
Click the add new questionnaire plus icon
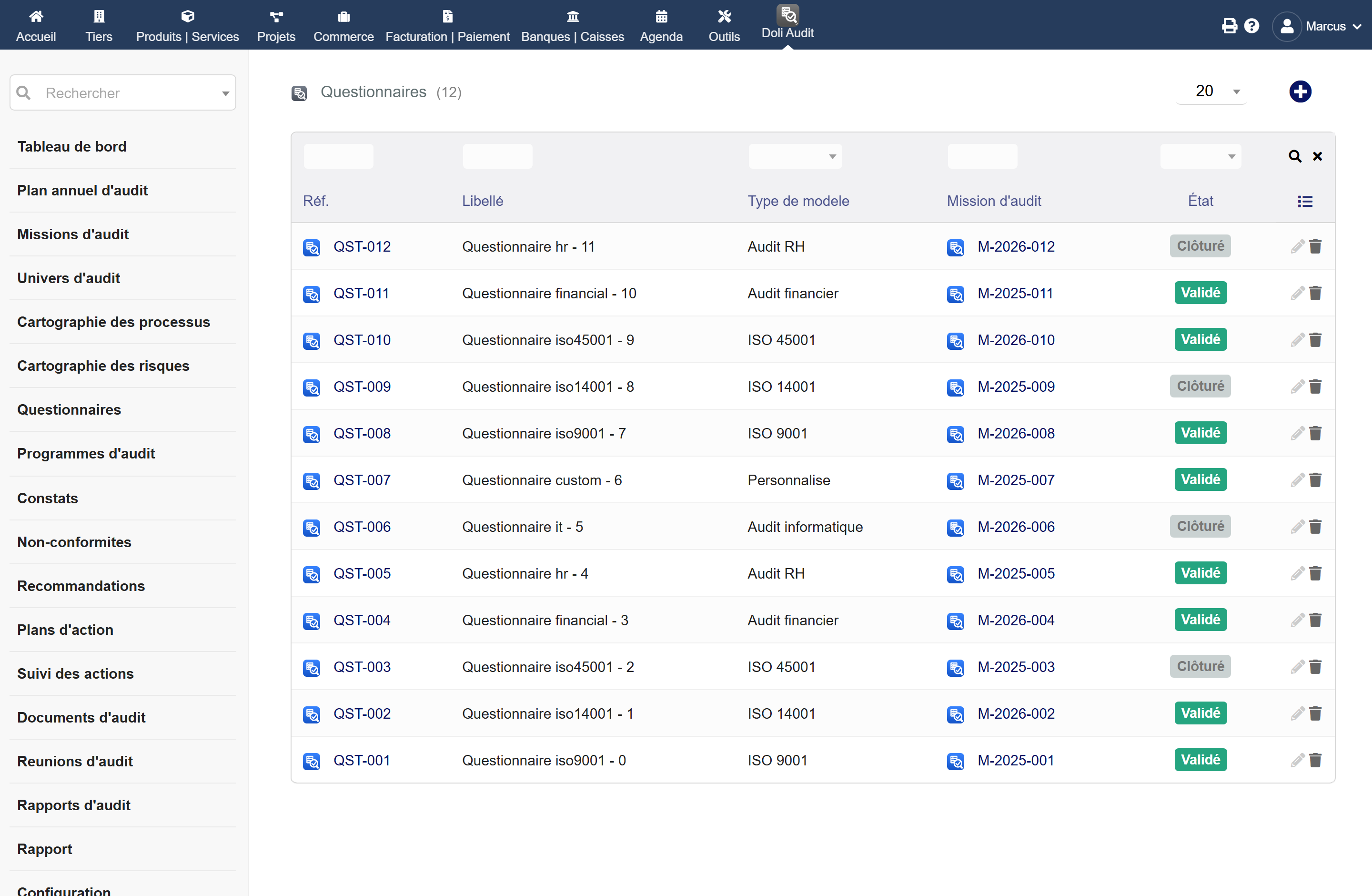click(x=1300, y=92)
